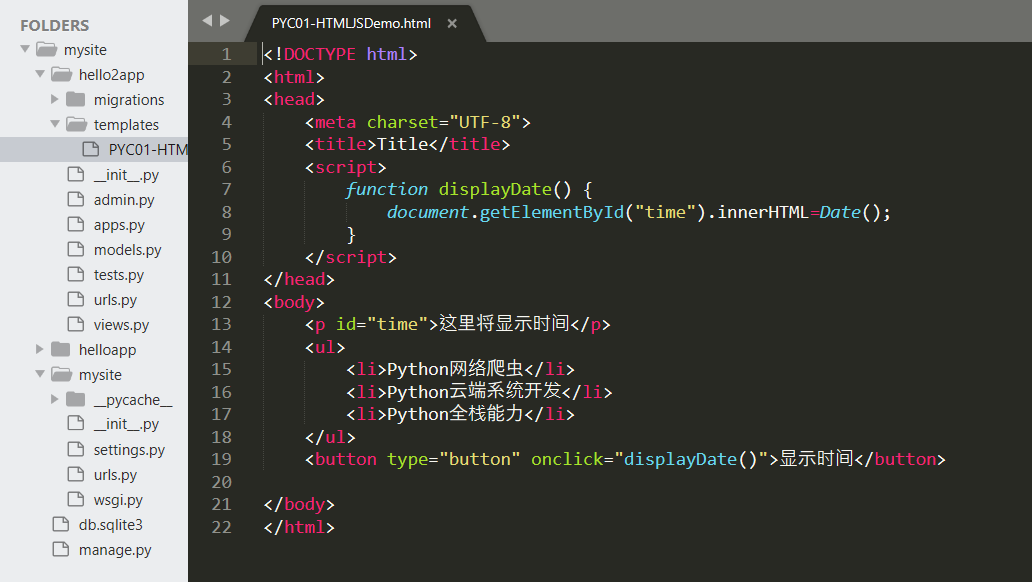Image resolution: width=1032 pixels, height=582 pixels.
Task: Open models.py from the sidebar
Action: pyautogui.click(x=127, y=249)
